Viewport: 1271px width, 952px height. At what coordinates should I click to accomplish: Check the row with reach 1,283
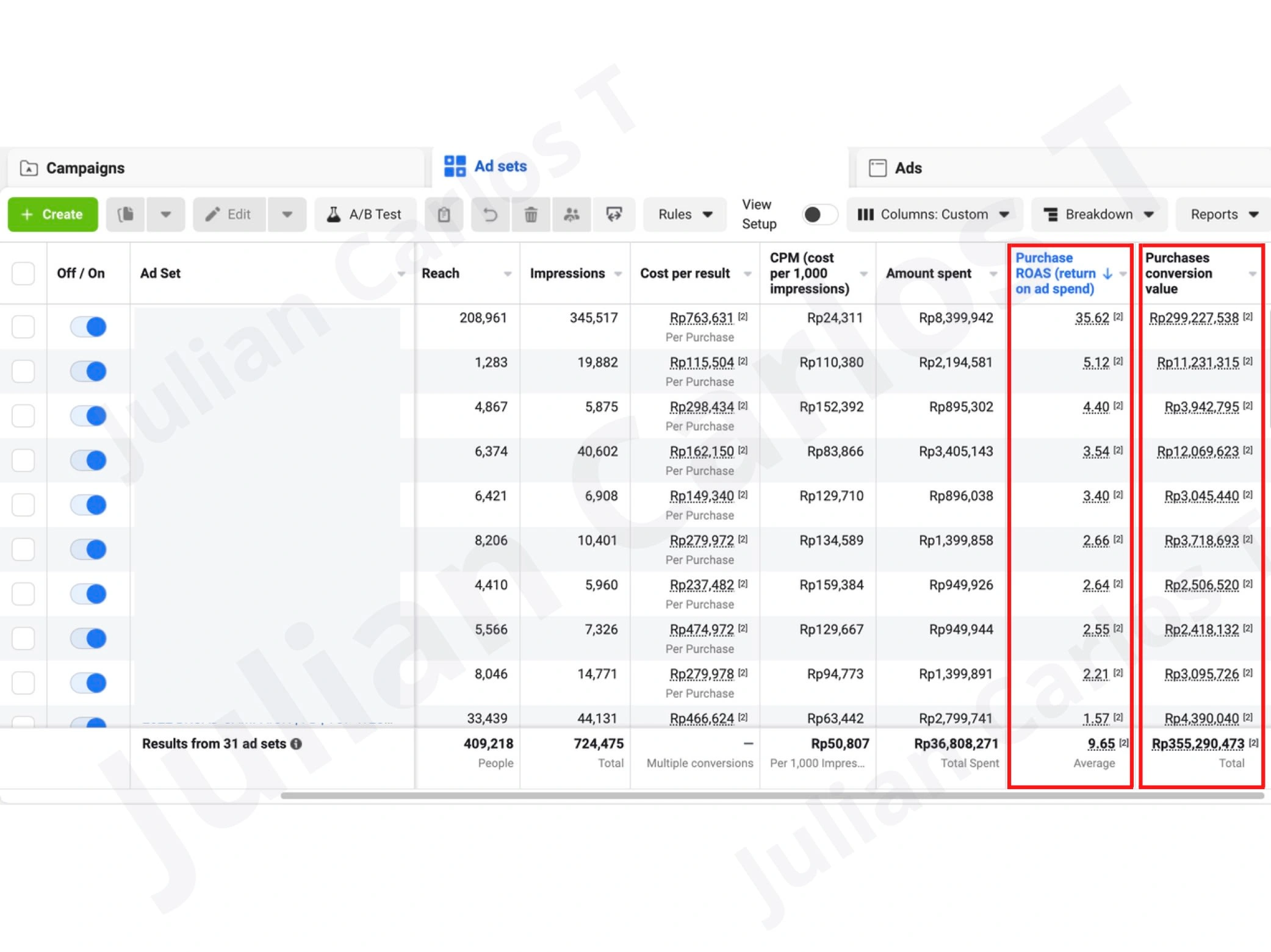(23, 371)
